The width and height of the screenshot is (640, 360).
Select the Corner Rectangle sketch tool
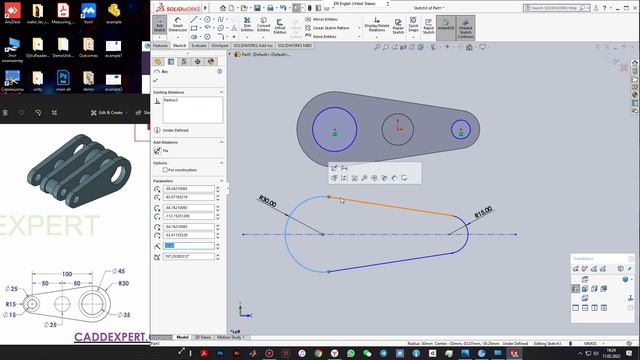point(194,28)
